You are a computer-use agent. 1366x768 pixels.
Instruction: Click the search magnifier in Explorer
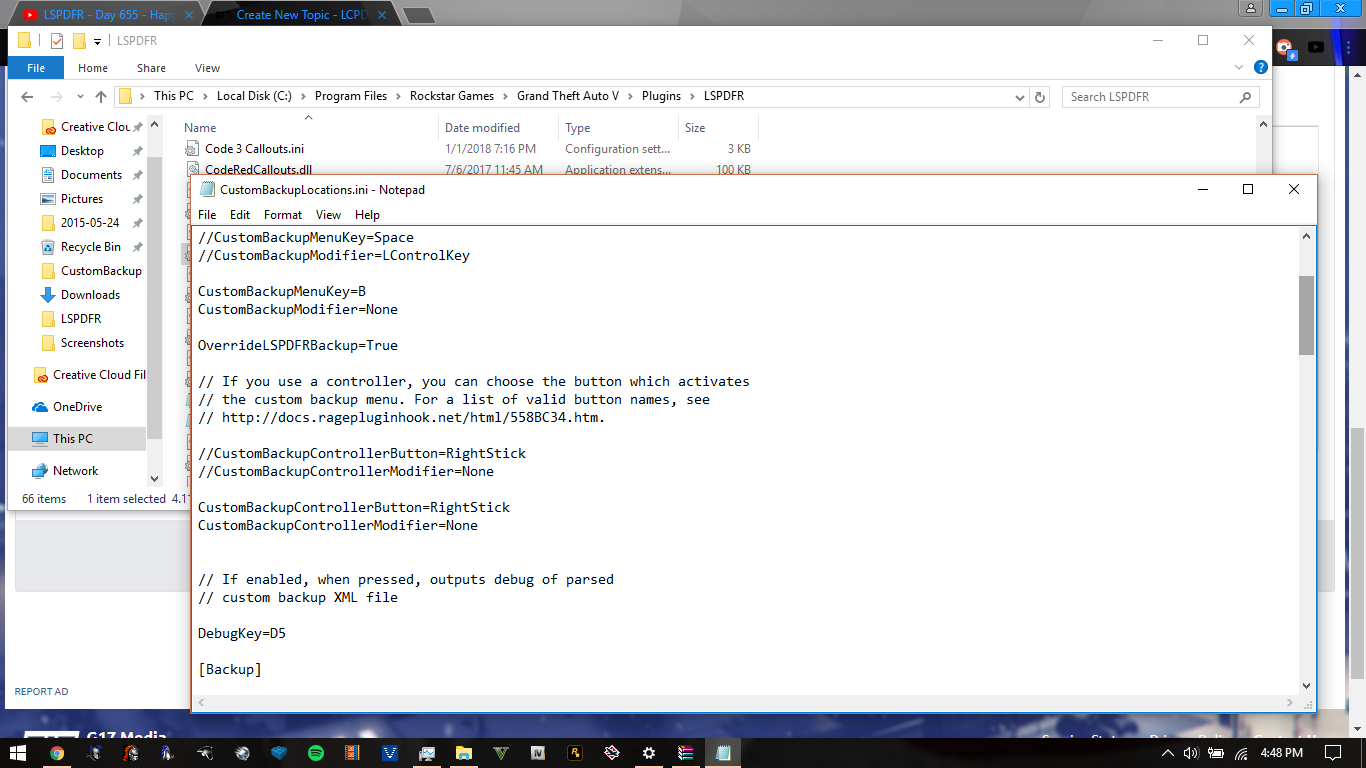pyautogui.click(x=1245, y=97)
